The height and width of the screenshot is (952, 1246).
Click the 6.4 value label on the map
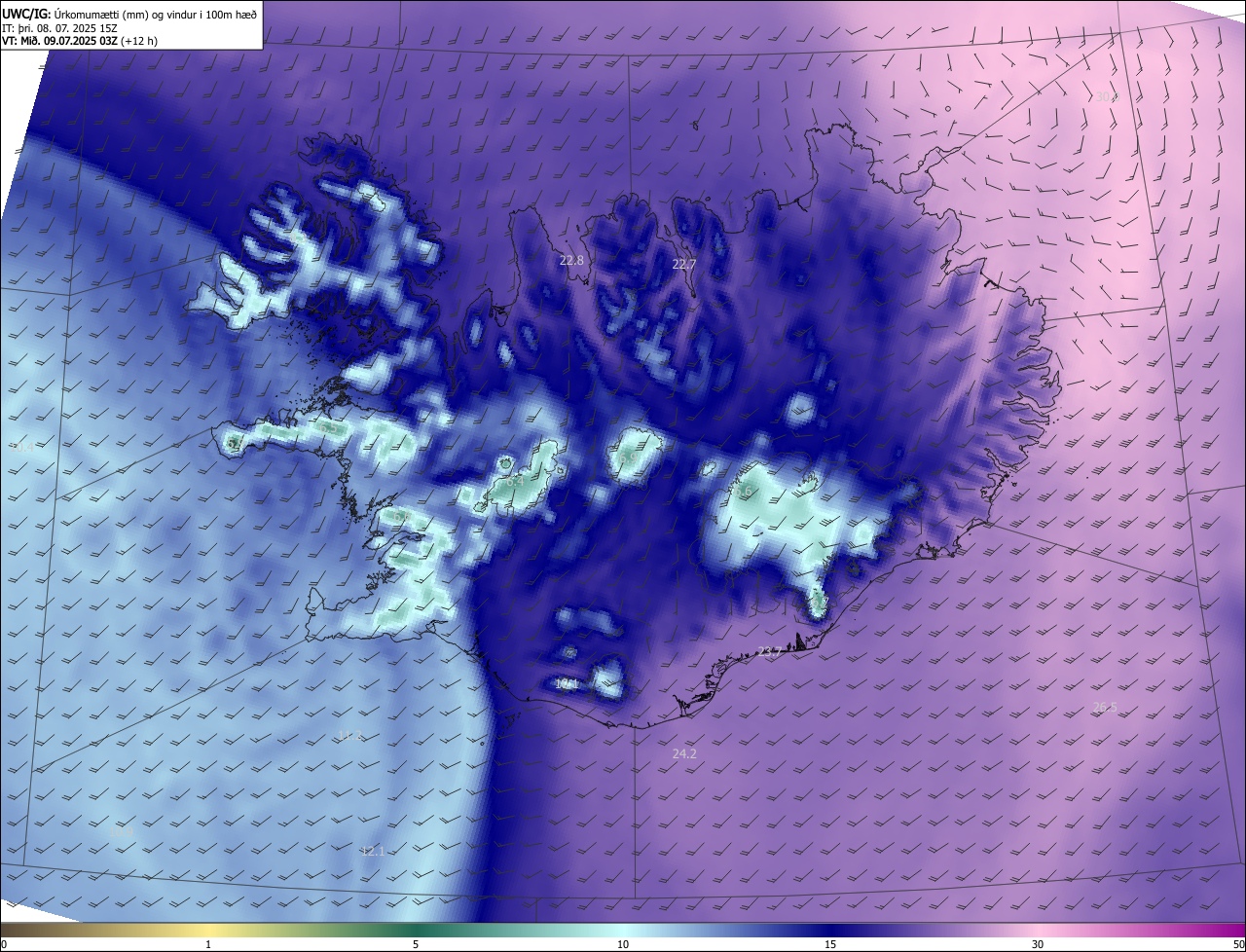click(515, 481)
